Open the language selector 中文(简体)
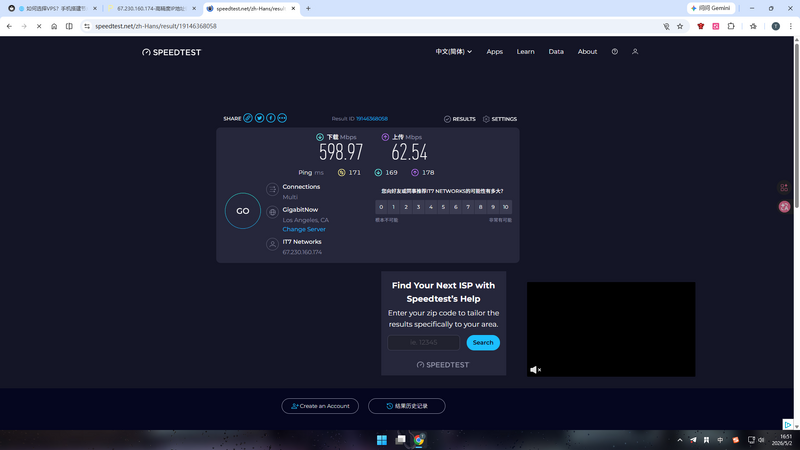The width and height of the screenshot is (800, 450). 454,52
